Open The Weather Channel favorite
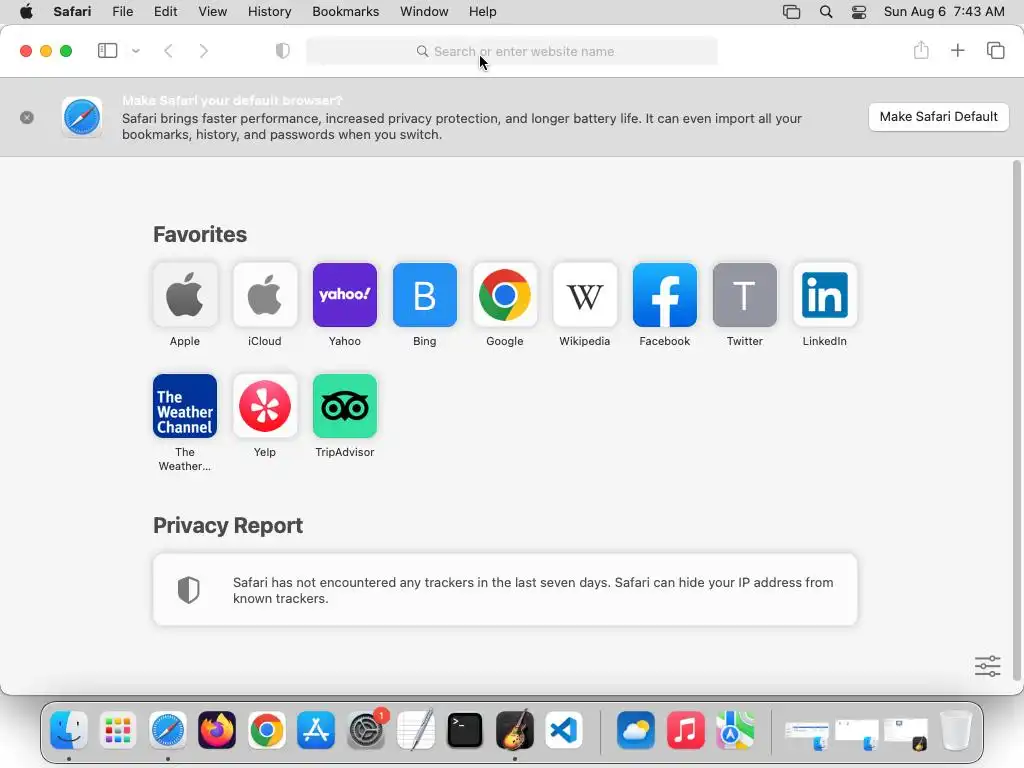Screen dimensions: 1024x768 [185, 406]
